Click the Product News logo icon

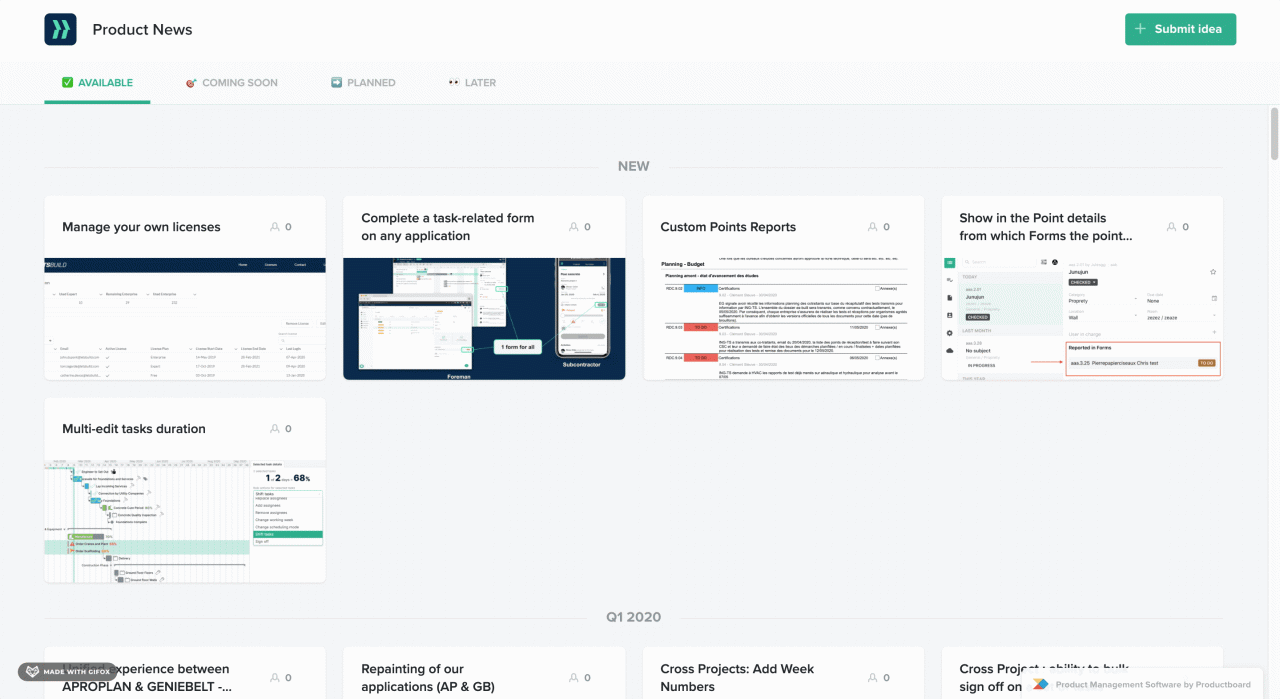(x=60, y=30)
